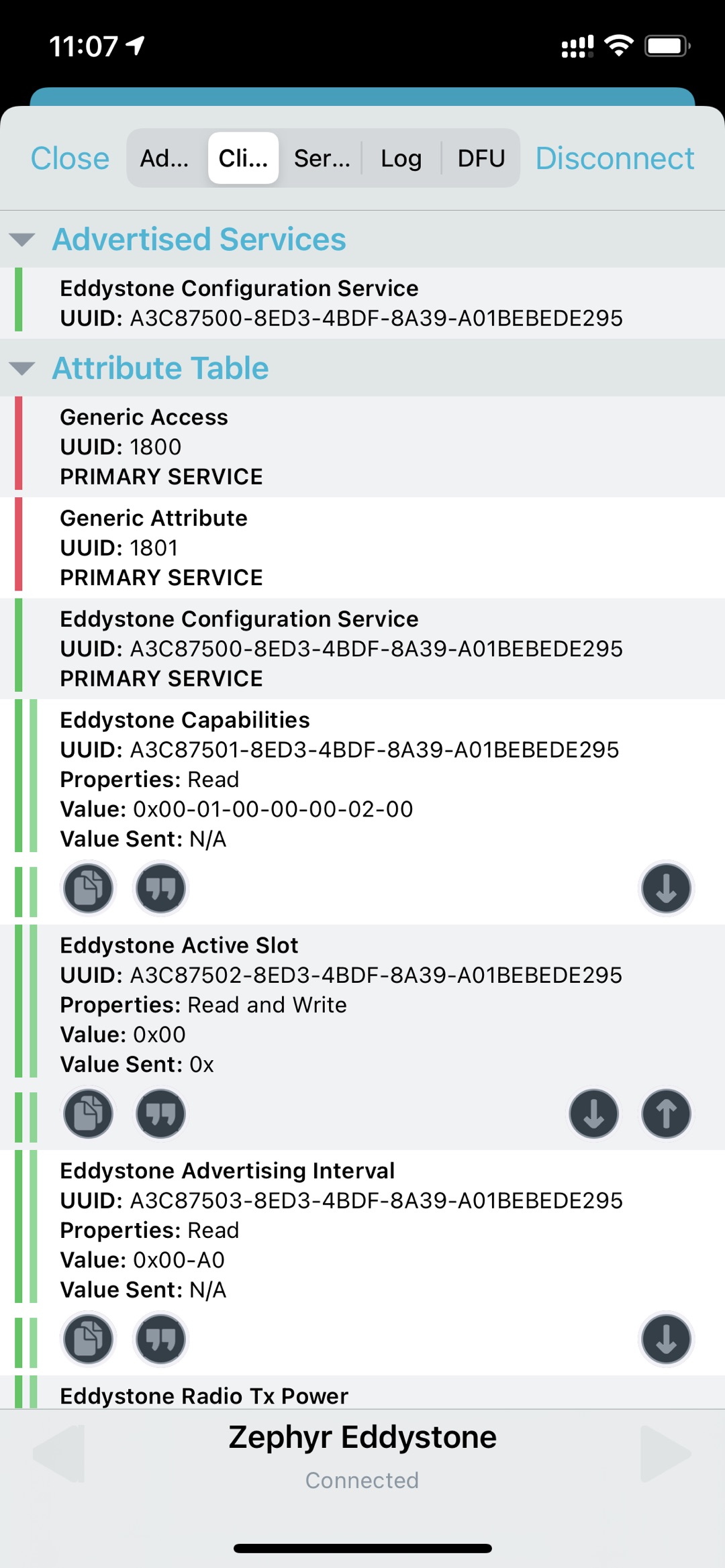Switch to the Log tab
Screen dimensions: 725x1568
coord(401,158)
